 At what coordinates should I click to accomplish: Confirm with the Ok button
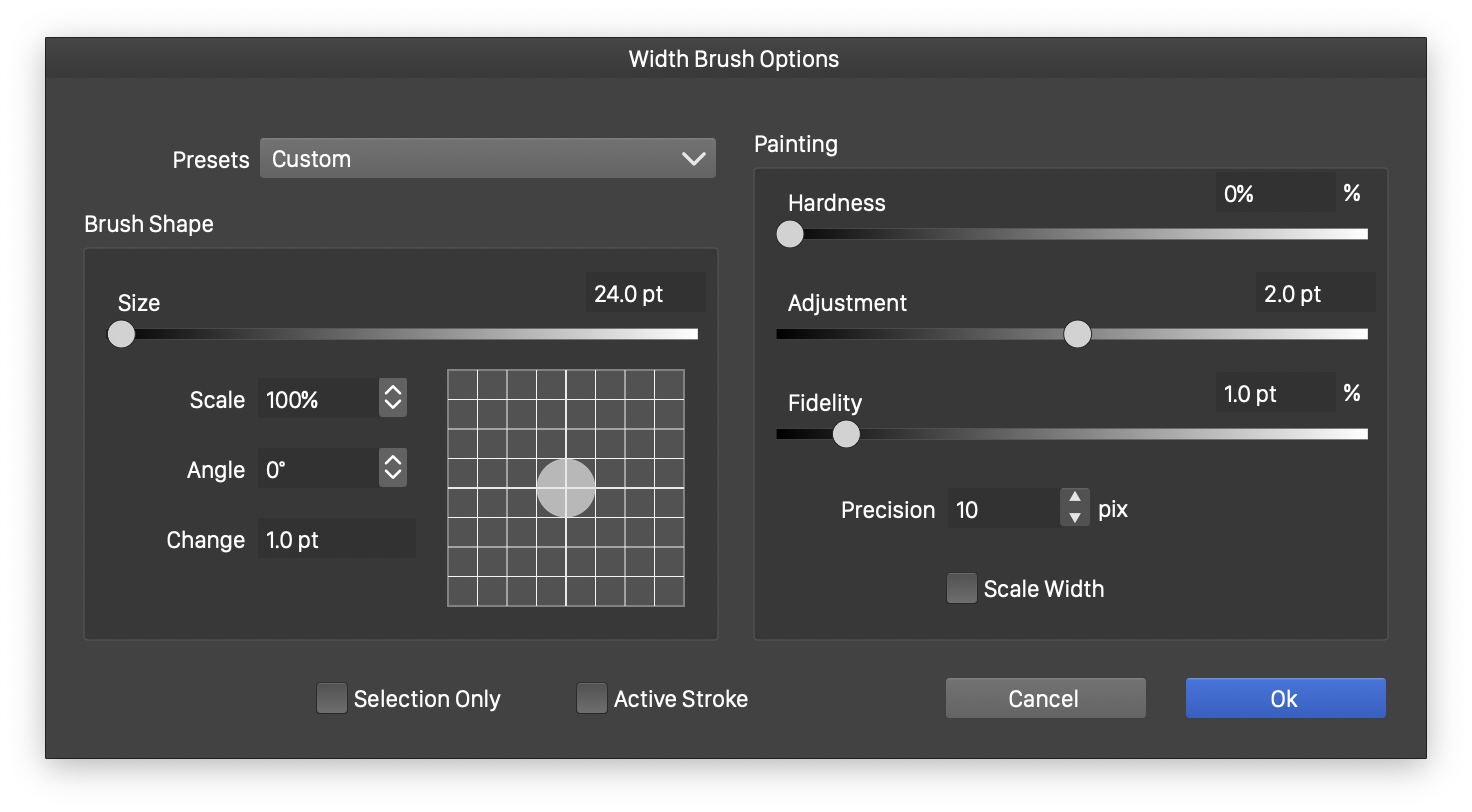pyautogui.click(x=1285, y=698)
